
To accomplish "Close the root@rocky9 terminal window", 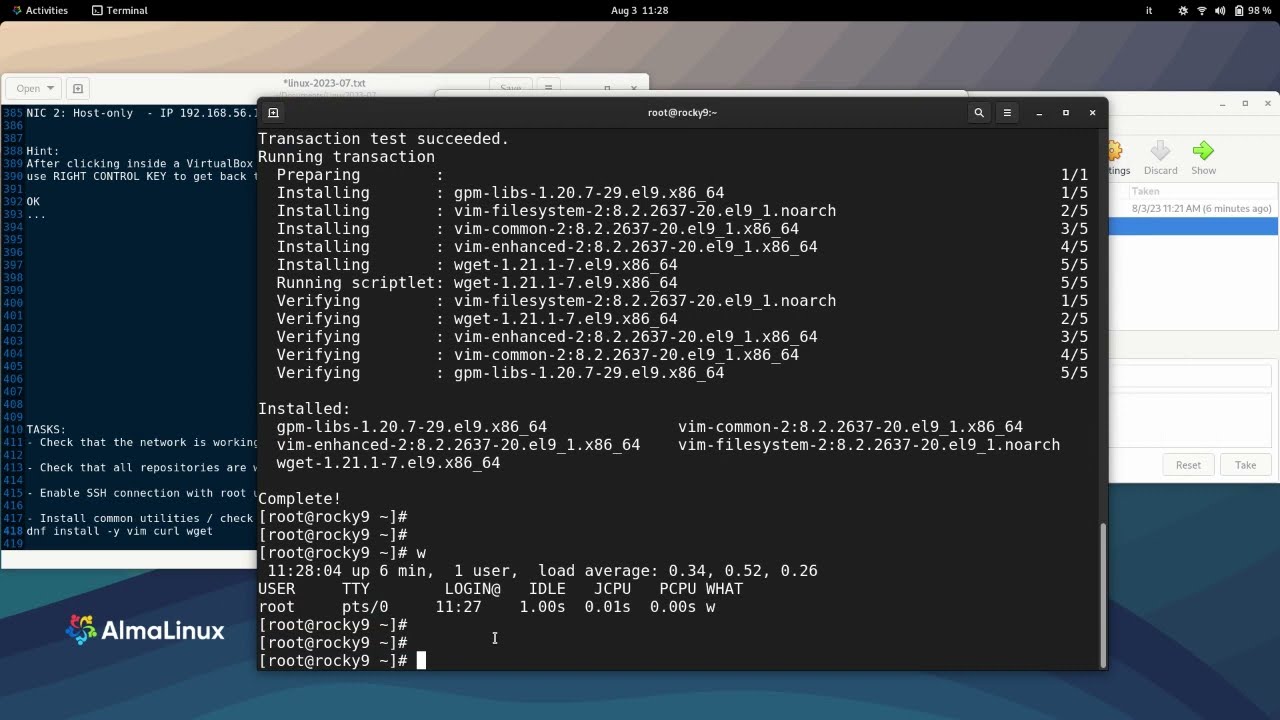I will tap(1092, 113).
